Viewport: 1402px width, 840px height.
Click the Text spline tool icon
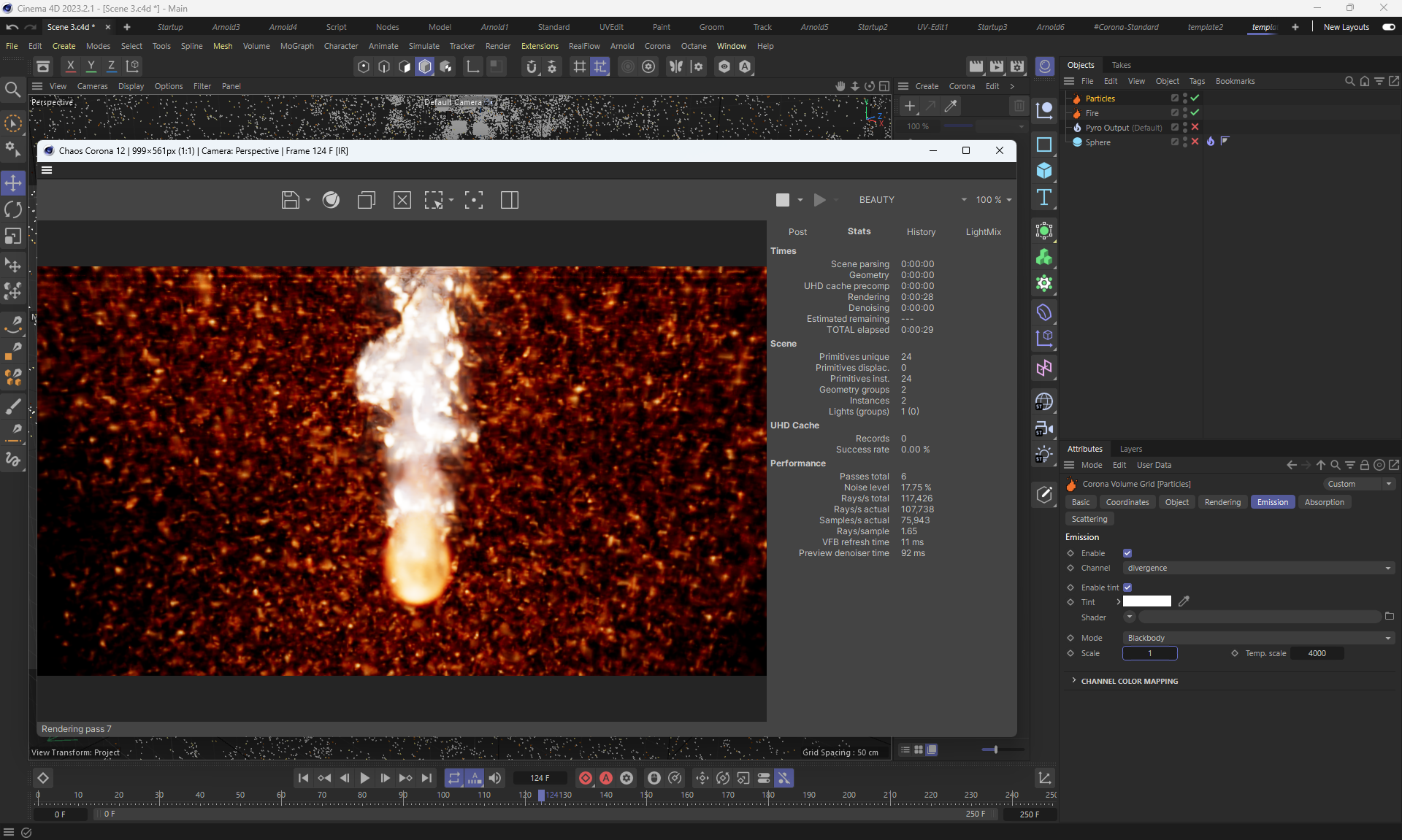point(1044,198)
